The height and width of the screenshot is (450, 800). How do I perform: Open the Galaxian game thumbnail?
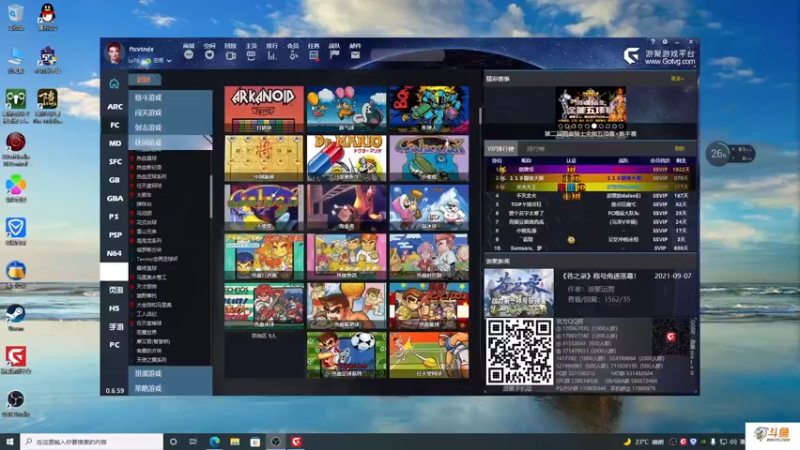click(429, 158)
